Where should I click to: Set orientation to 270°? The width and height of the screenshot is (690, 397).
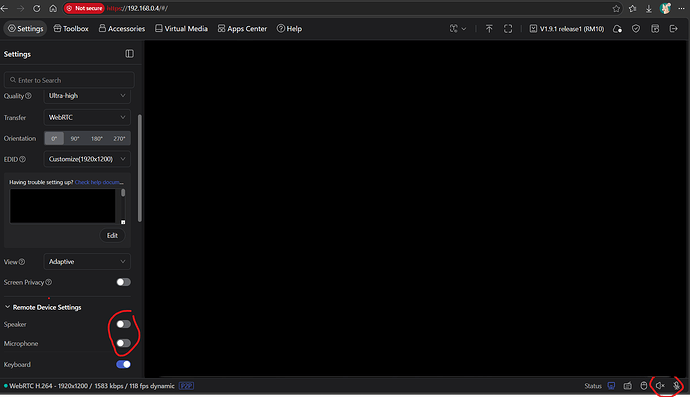tap(119, 138)
